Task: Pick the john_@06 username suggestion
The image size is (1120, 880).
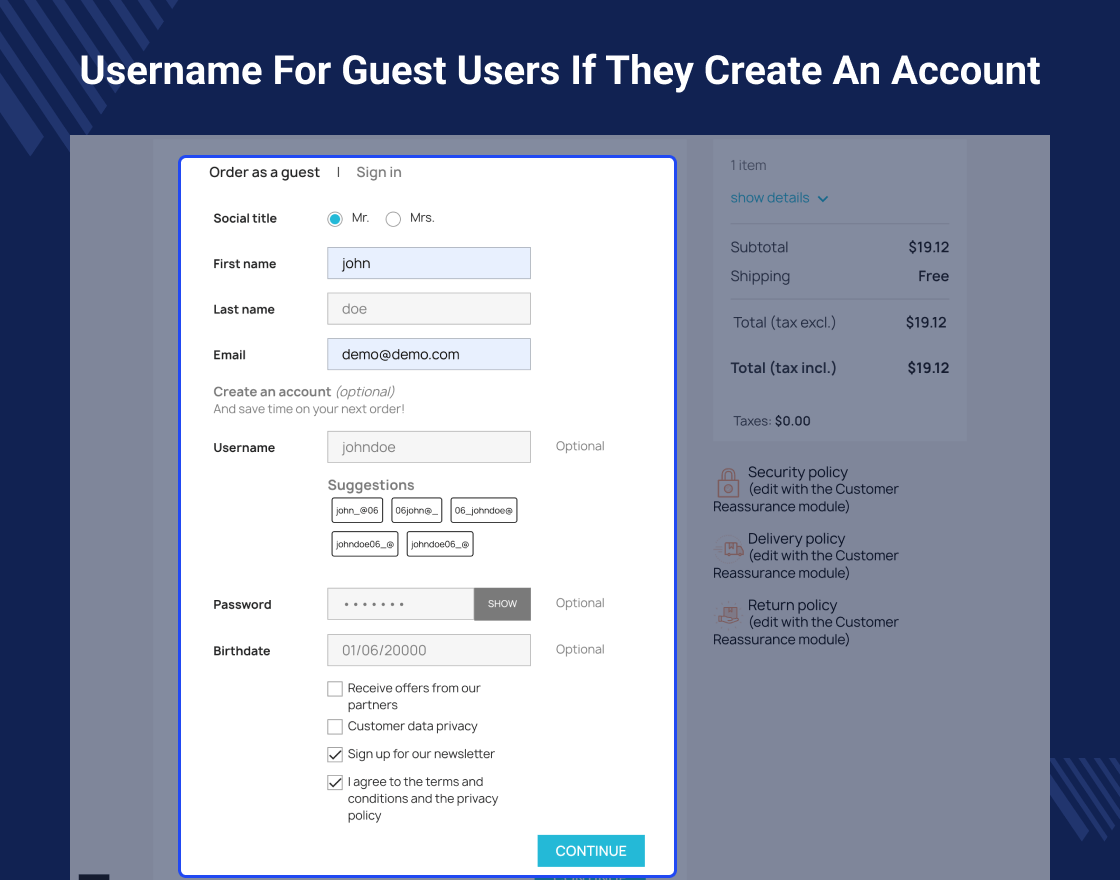Action: click(357, 510)
